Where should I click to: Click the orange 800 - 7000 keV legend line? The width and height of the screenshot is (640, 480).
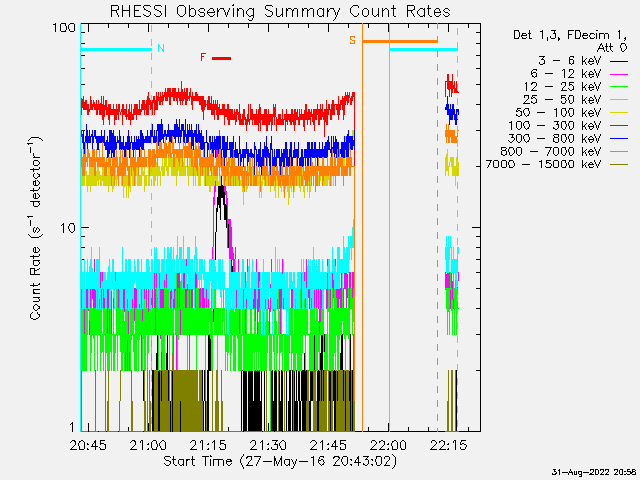[619, 152]
